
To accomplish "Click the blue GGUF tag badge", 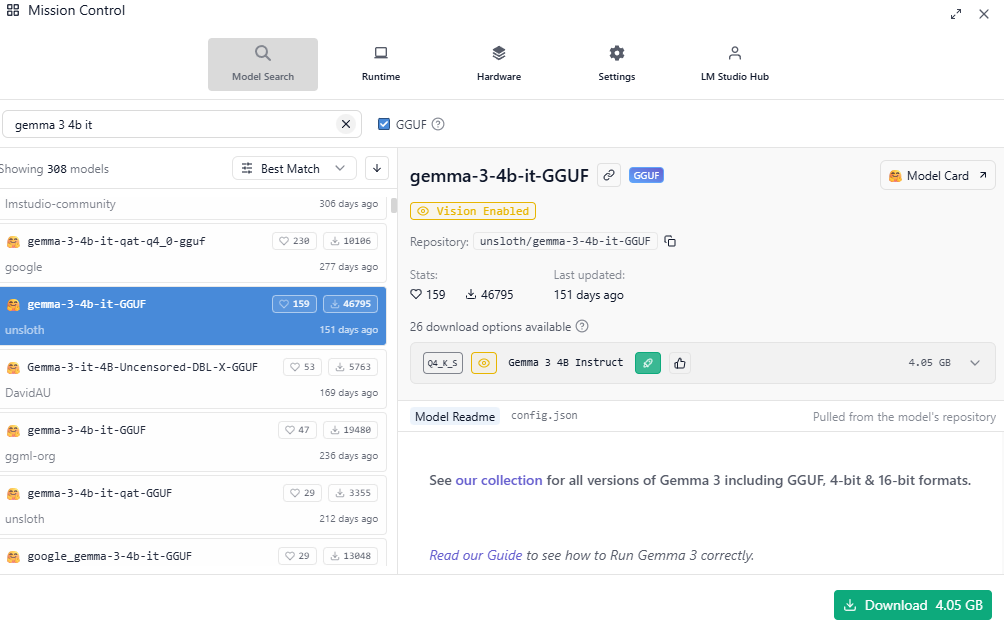I will click(x=646, y=175).
